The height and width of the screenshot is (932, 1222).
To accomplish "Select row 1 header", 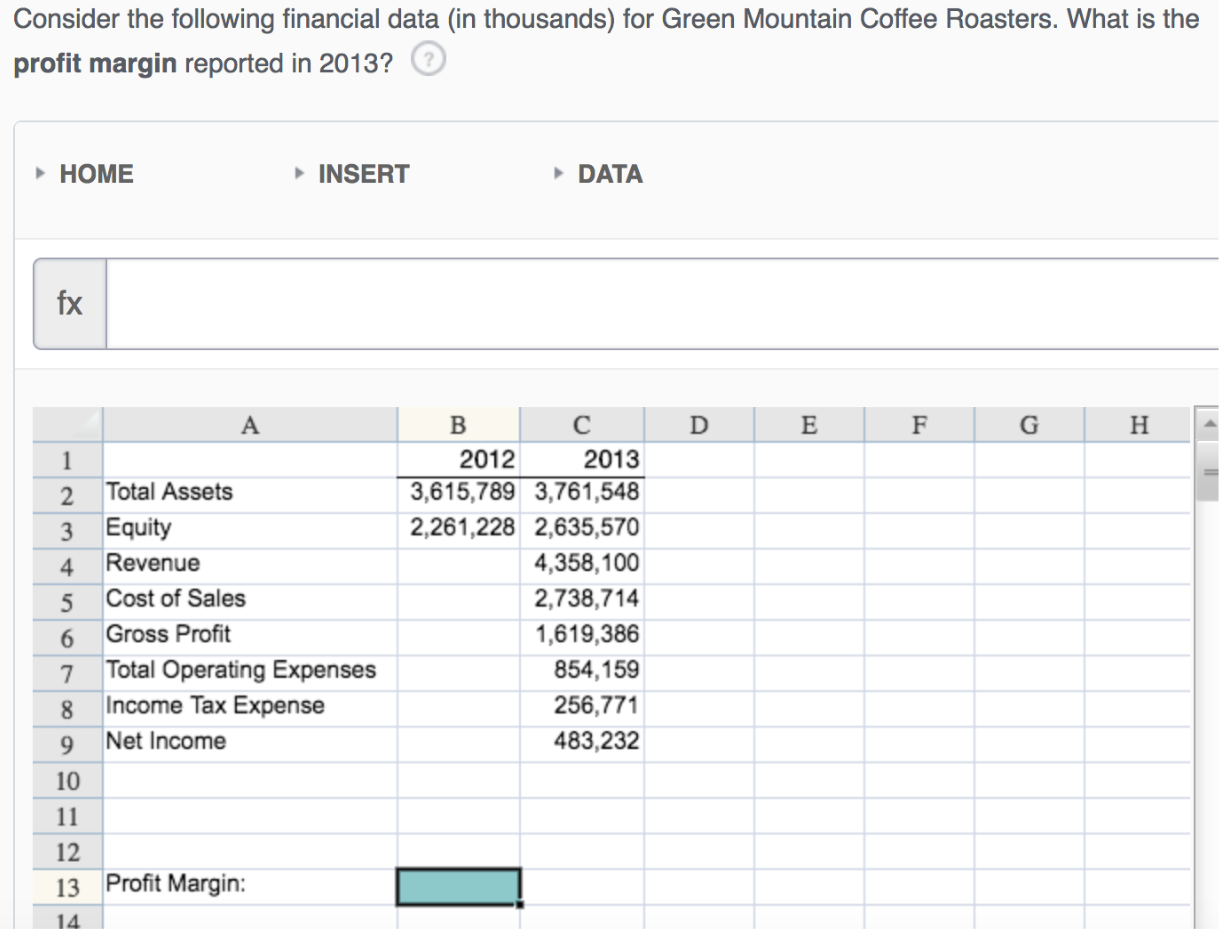I will pyautogui.click(x=68, y=460).
